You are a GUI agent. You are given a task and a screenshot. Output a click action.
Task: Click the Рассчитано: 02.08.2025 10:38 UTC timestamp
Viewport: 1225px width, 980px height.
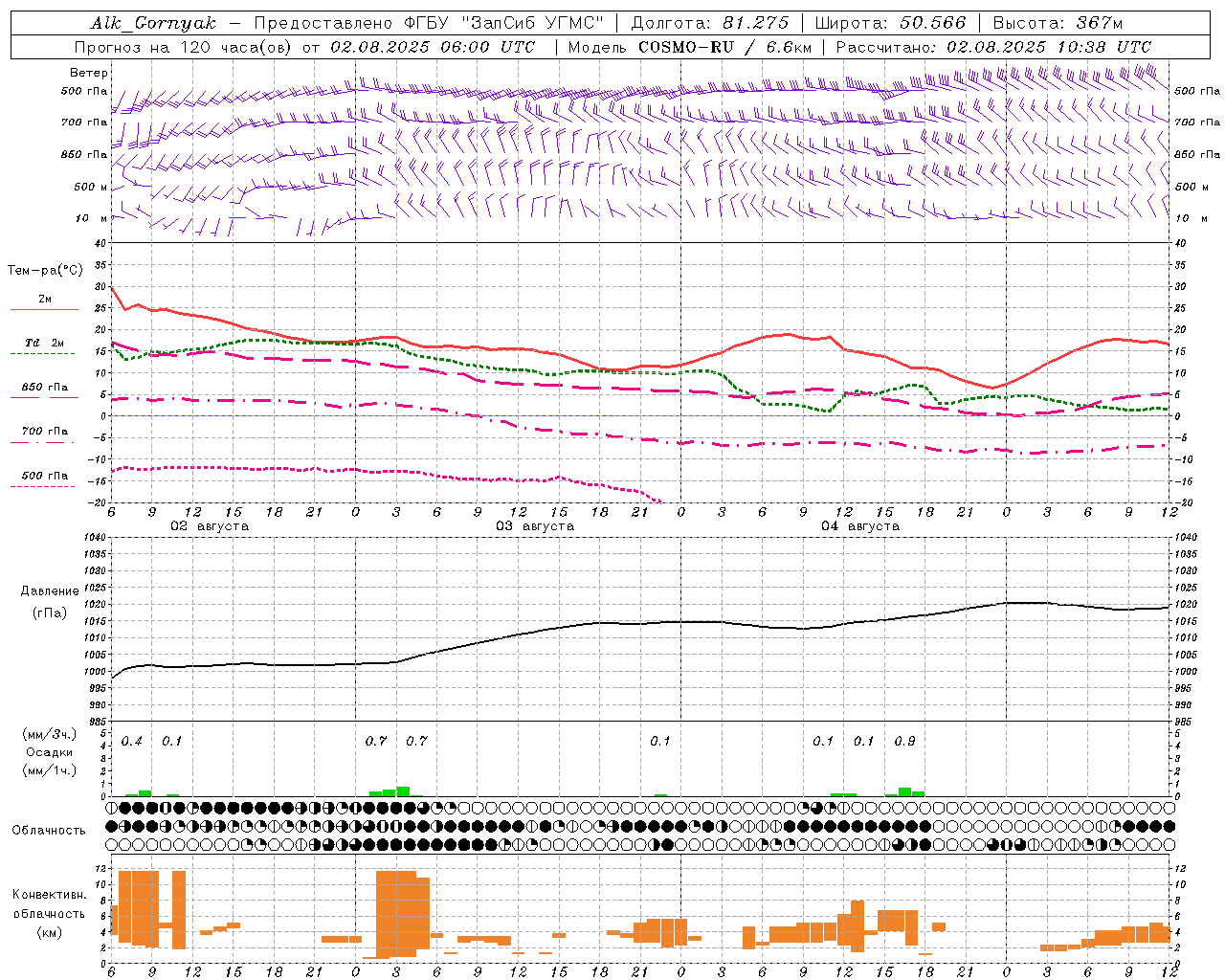(x=993, y=47)
